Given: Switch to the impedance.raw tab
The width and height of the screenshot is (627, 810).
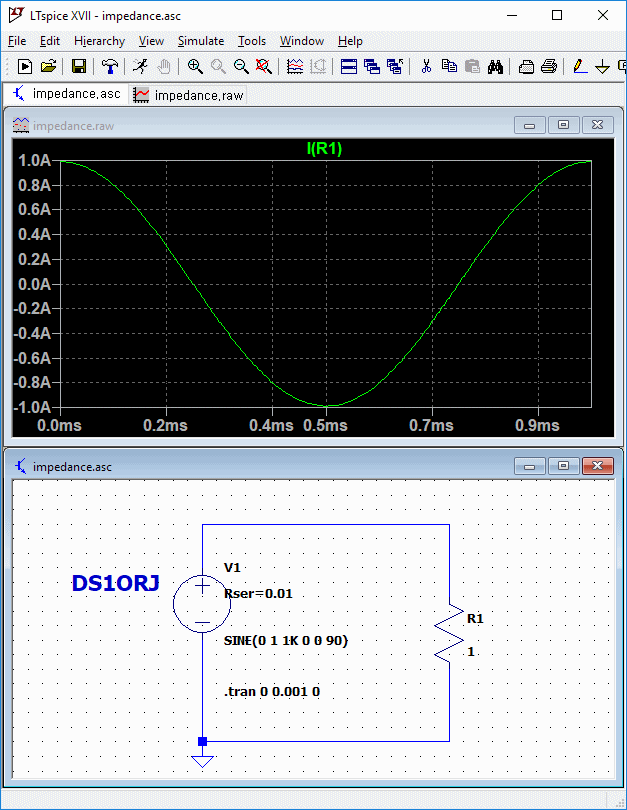Looking at the screenshot, I should pos(189,95).
